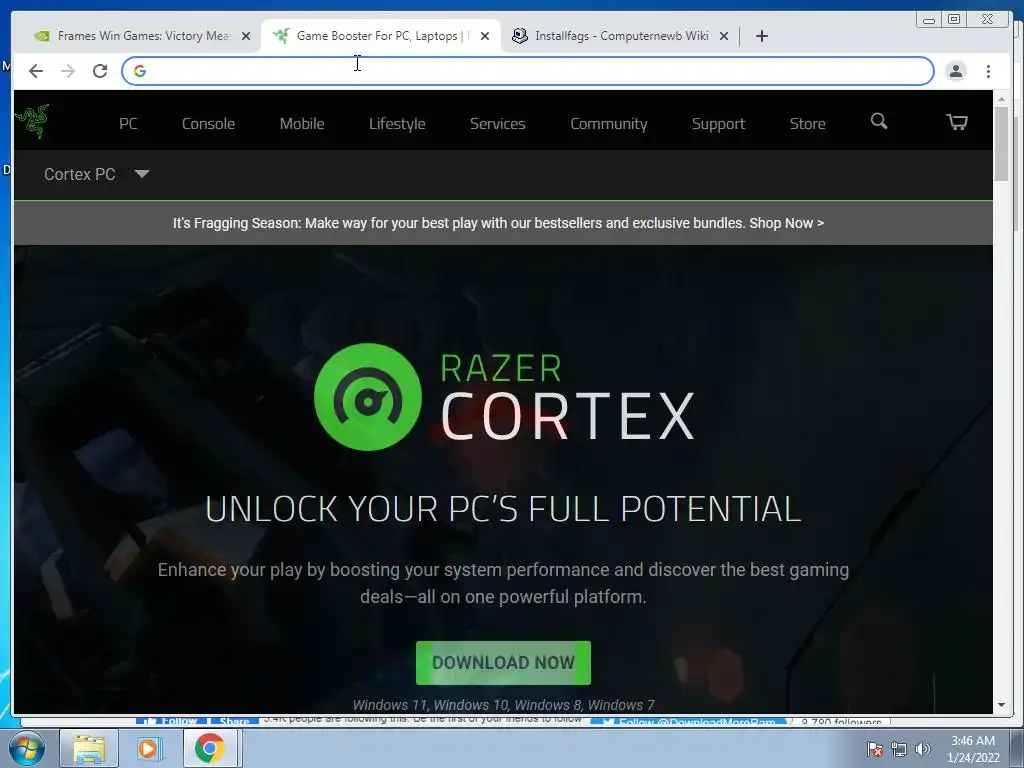Open the Windows Start orb

pos(27,748)
